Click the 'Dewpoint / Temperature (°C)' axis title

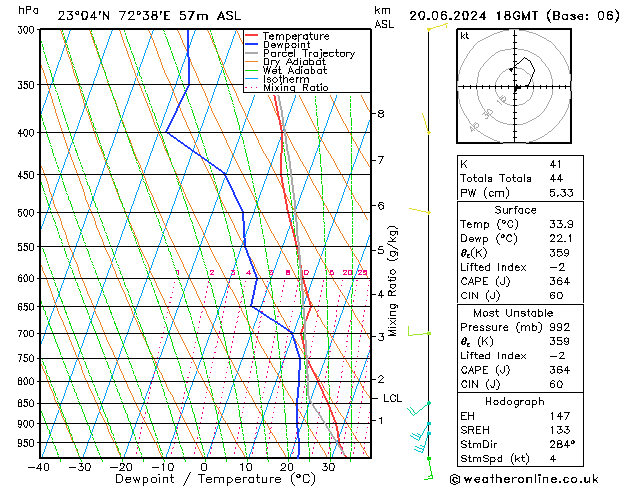(x=215, y=479)
